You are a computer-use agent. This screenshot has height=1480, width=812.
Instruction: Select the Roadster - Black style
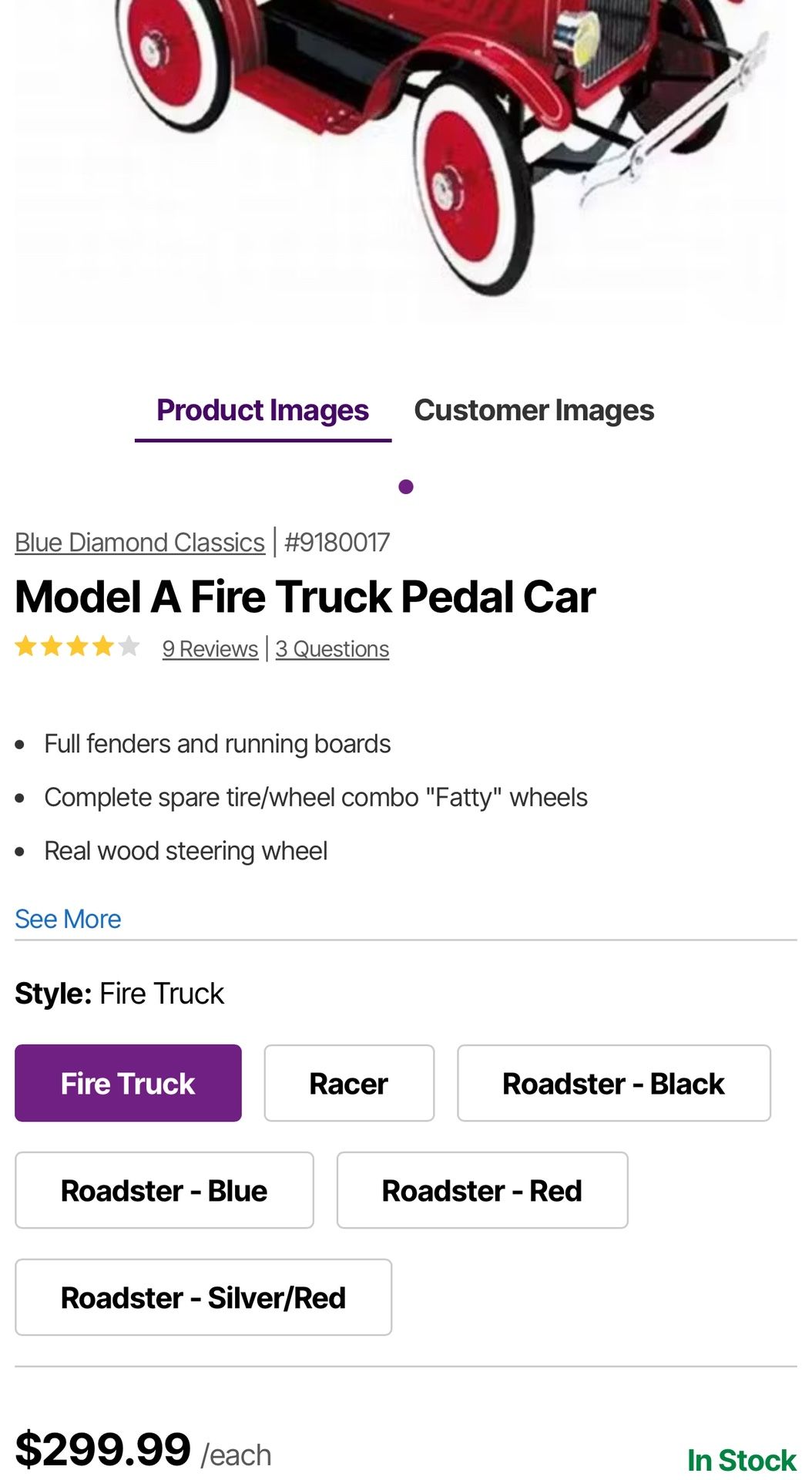click(x=613, y=1083)
